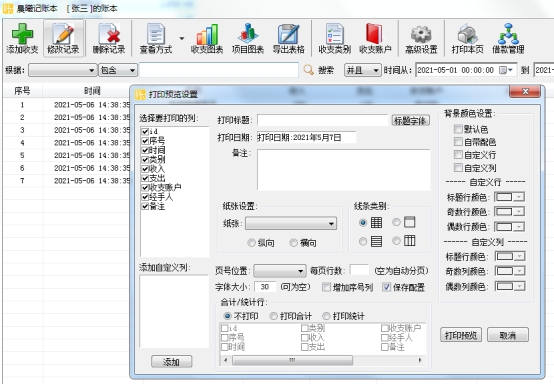Select the horizontal lines only style
Viewport: 554px width, 385px height.
tap(376, 241)
